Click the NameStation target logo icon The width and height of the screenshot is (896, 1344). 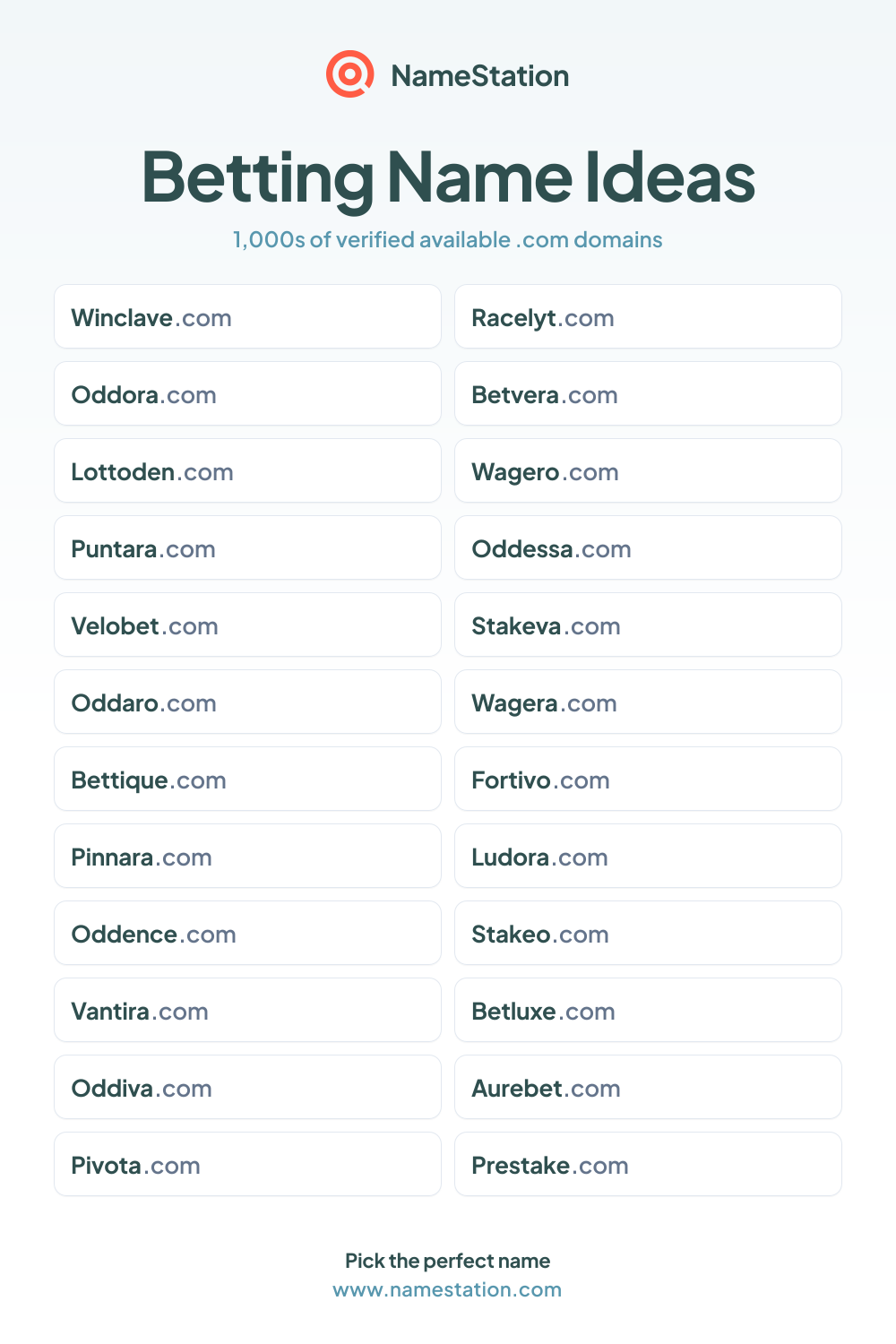point(349,74)
